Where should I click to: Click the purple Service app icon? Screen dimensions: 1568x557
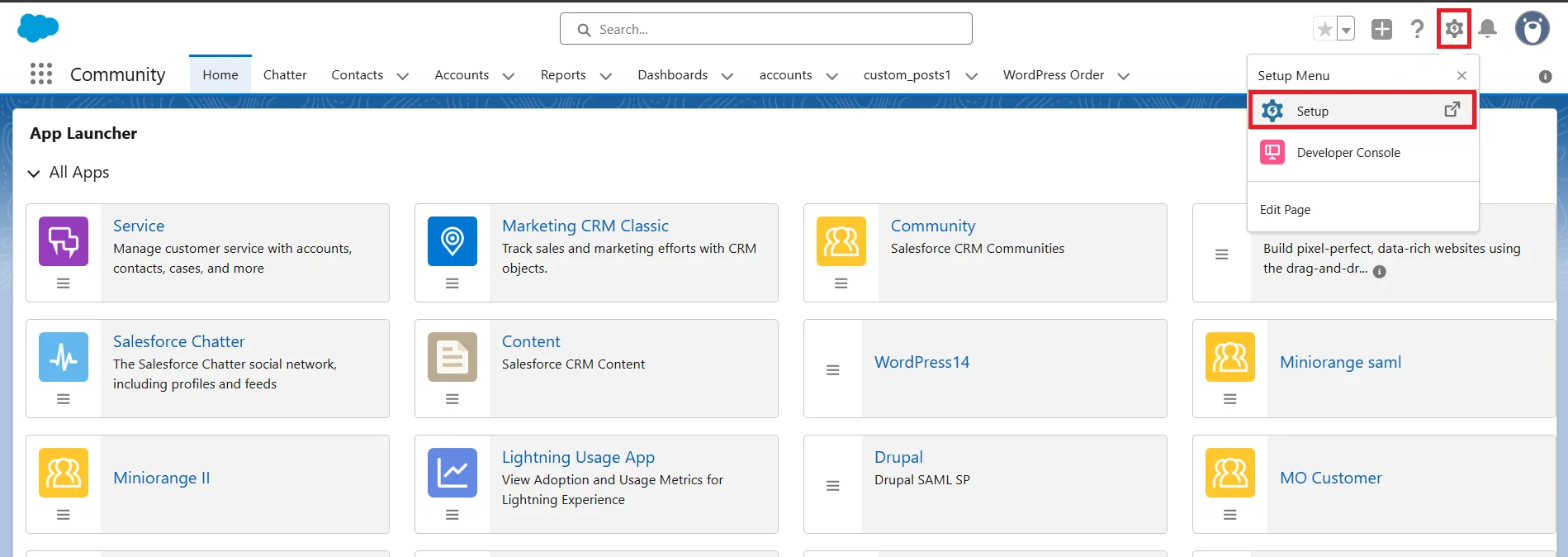tap(64, 241)
